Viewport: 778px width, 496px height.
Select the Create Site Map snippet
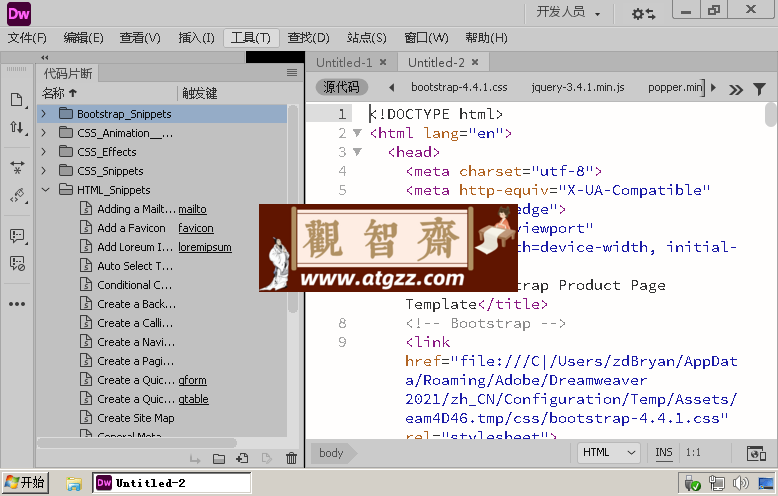pyautogui.click(x=135, y=418)
